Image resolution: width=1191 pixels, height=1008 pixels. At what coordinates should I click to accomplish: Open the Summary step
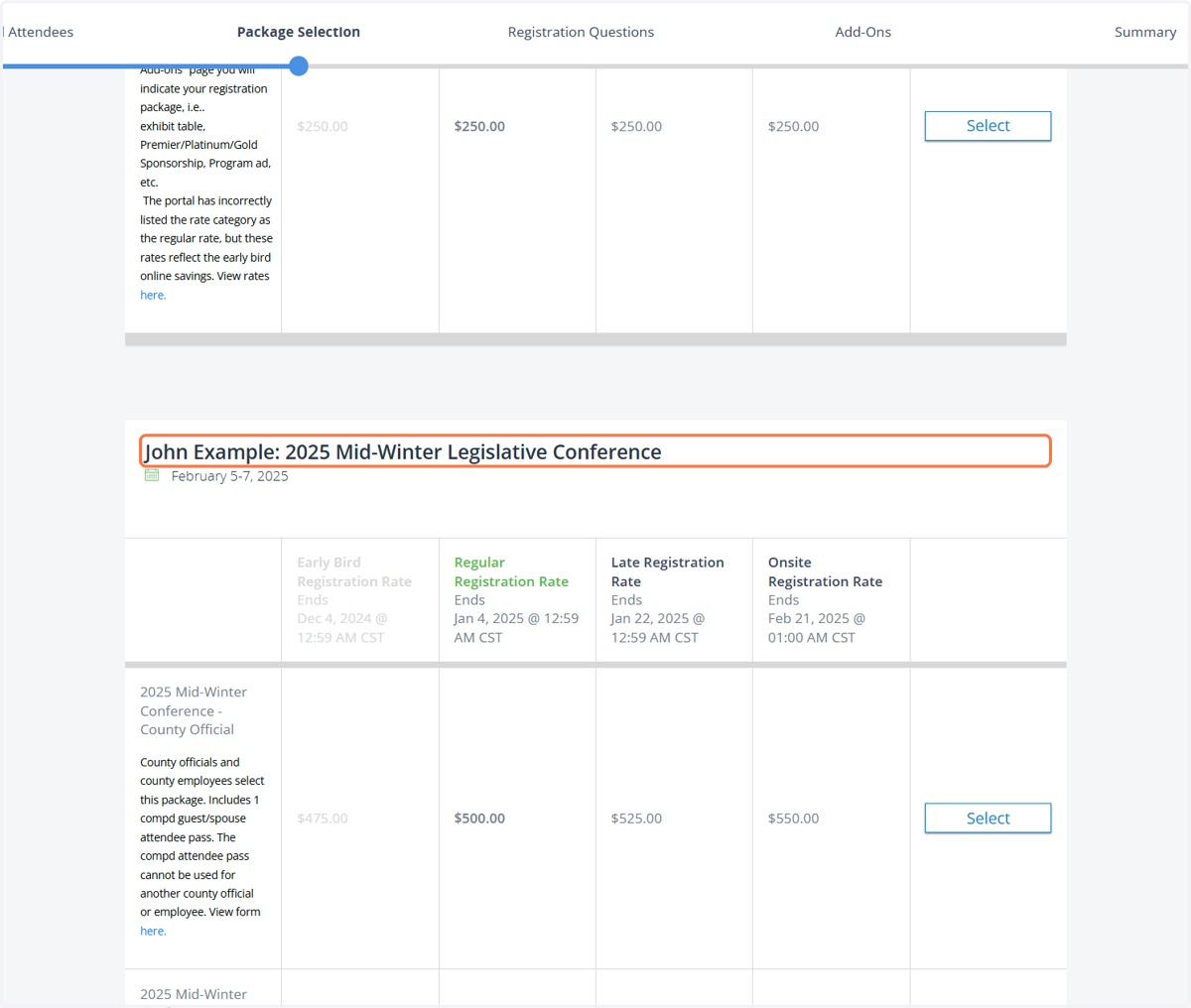point(1144,32)
